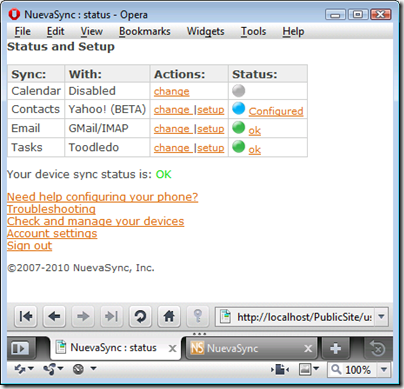Expand the zoom level dropdown arrow
Image resolution: width=404 pixels, height=389 pixels.
(384, 369)
